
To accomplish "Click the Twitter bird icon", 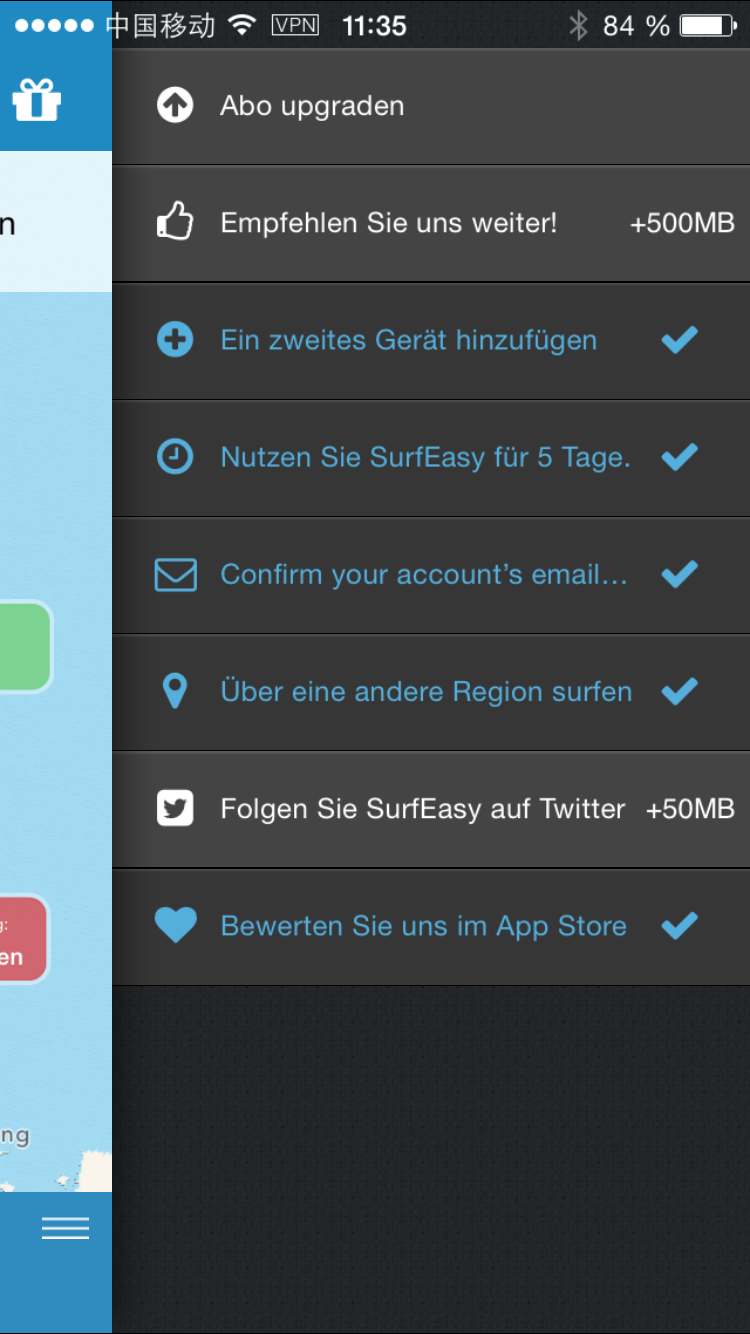I will (175, 808).
